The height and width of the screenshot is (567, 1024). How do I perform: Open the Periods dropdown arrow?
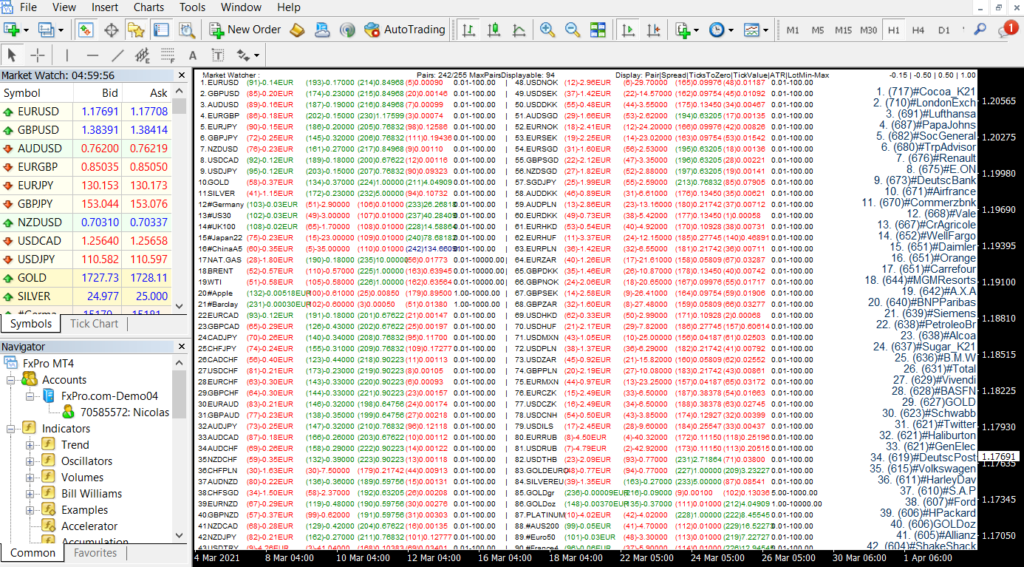coord(731,30)
